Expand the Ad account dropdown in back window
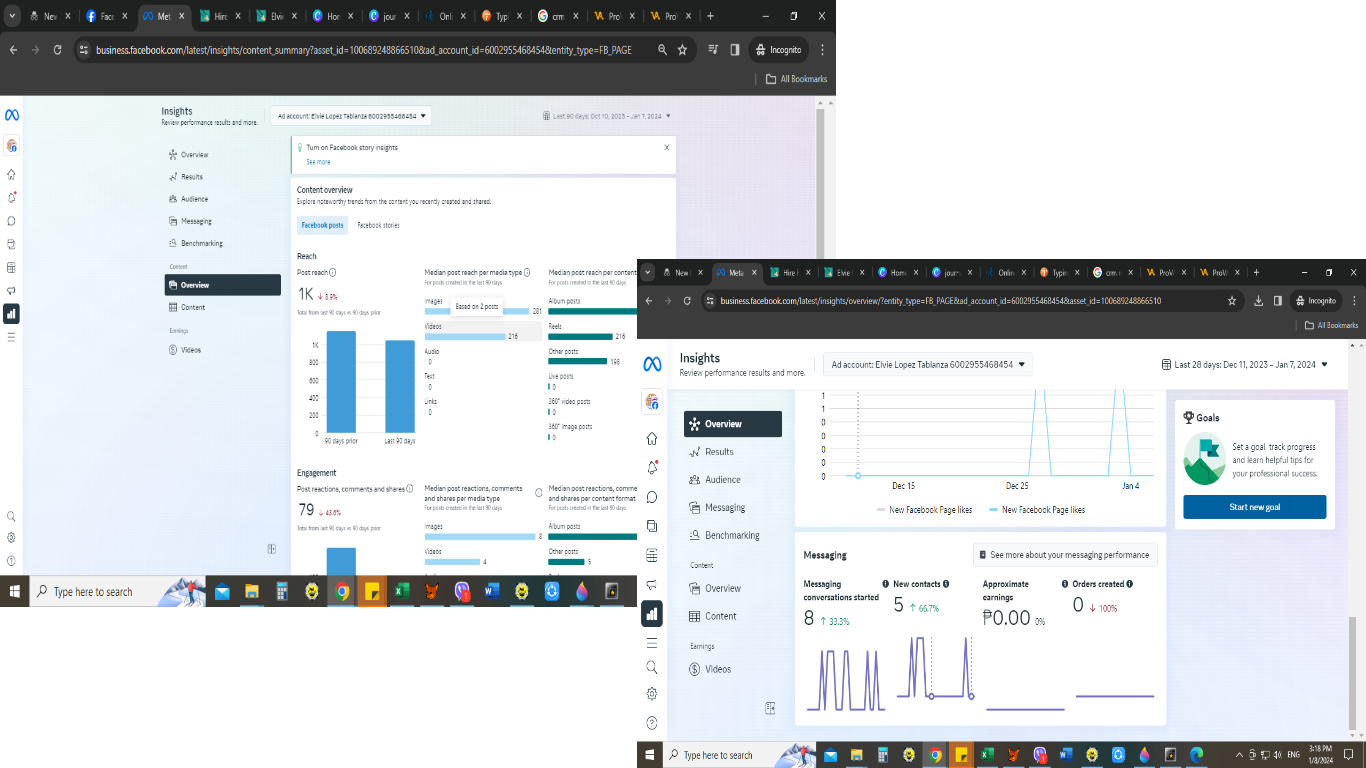The width and height of the screenshot is (1366, 768). pos(351,116)
